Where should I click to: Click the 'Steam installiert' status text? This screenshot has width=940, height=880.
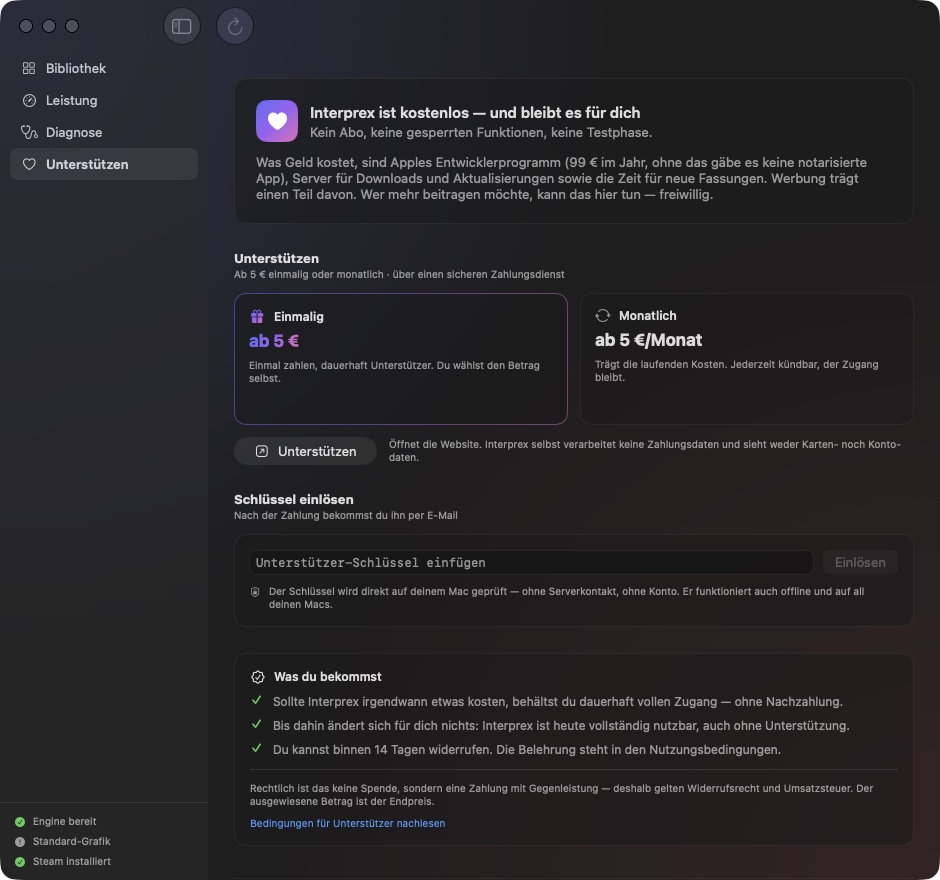tap(72, 861)
